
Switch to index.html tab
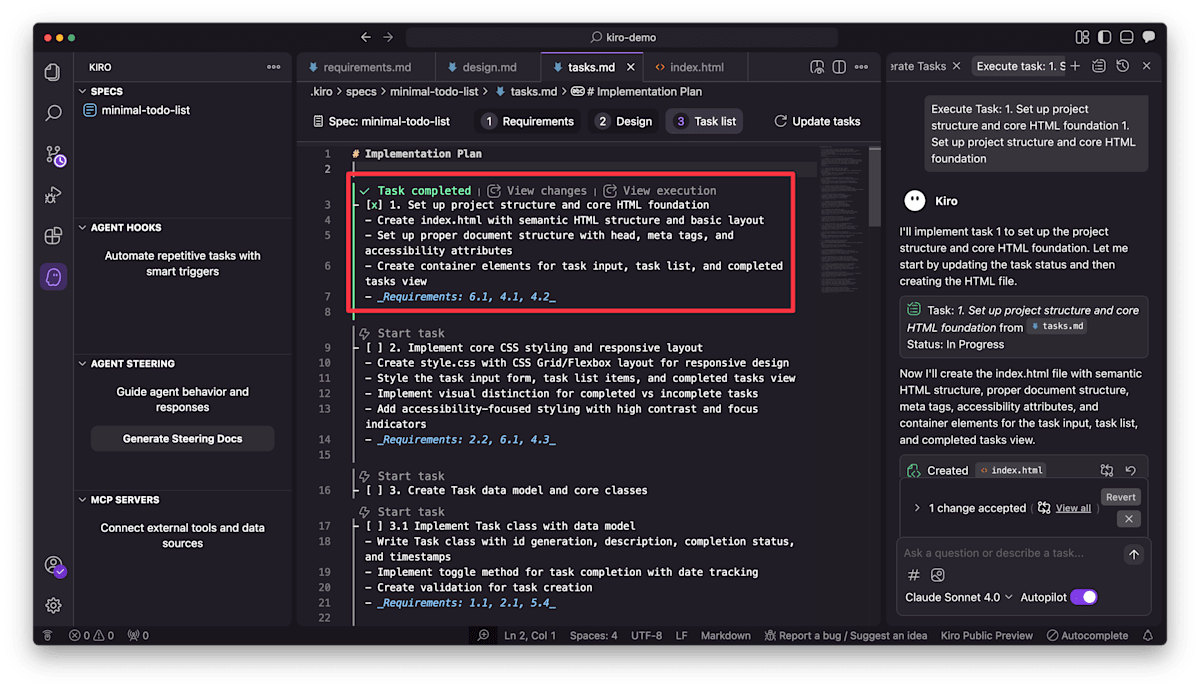(x=696, y=67)
